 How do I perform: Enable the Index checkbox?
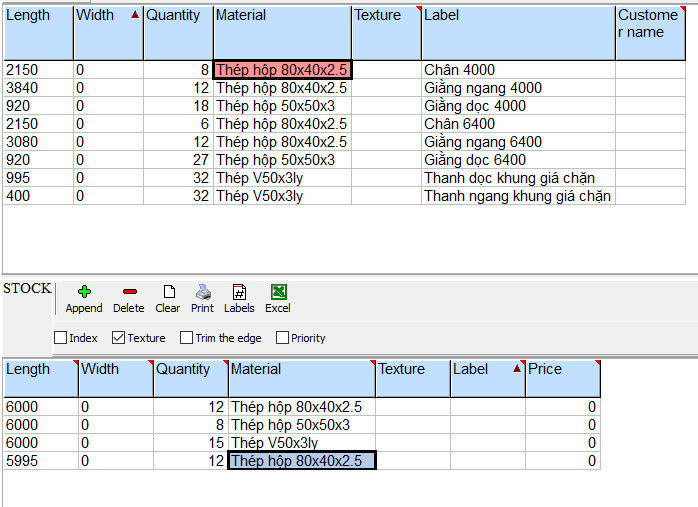coord(60,338)
